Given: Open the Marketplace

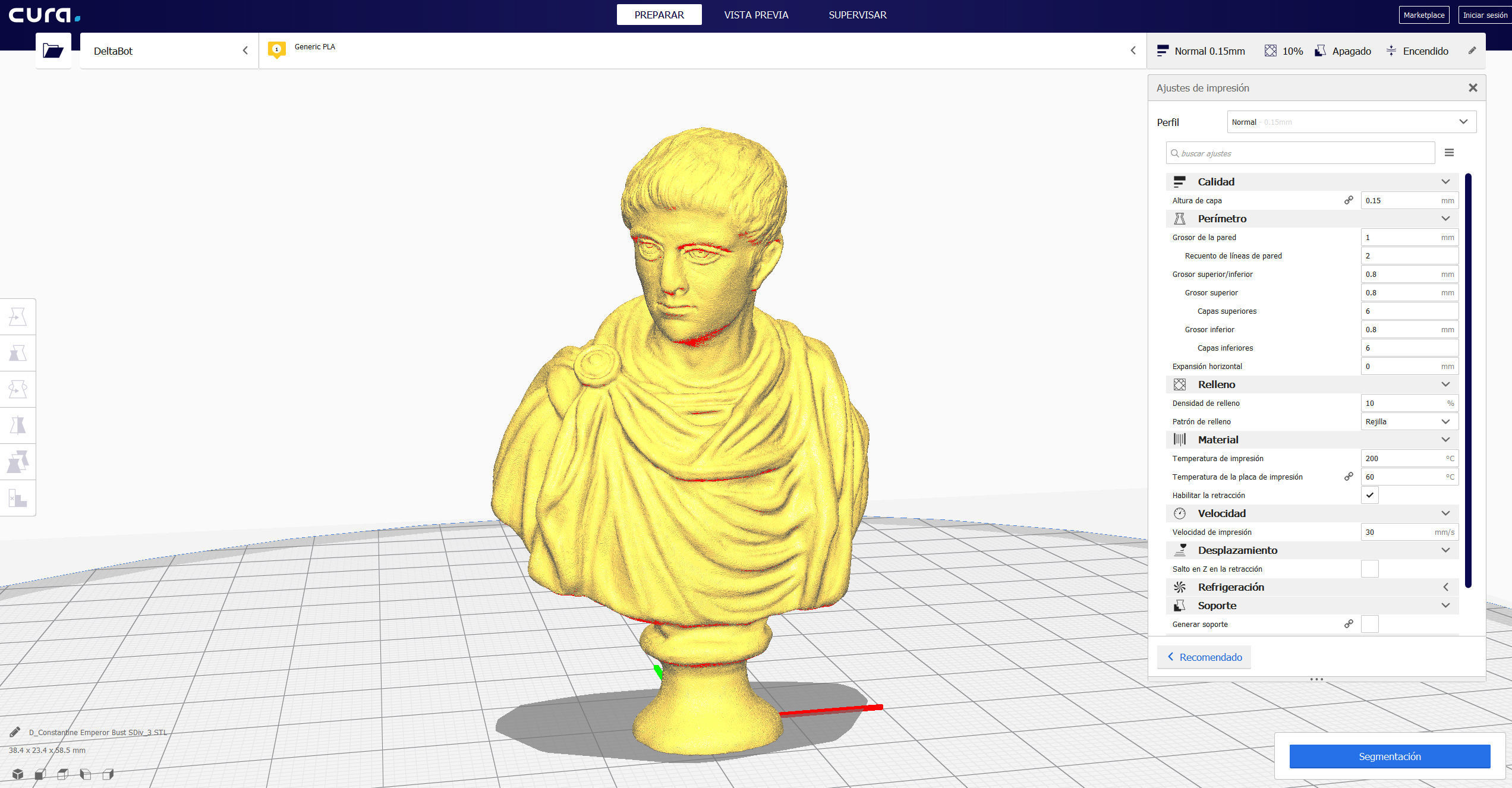Looking at the screenshot, I should pyautogui.click(x=1424, y=15).
